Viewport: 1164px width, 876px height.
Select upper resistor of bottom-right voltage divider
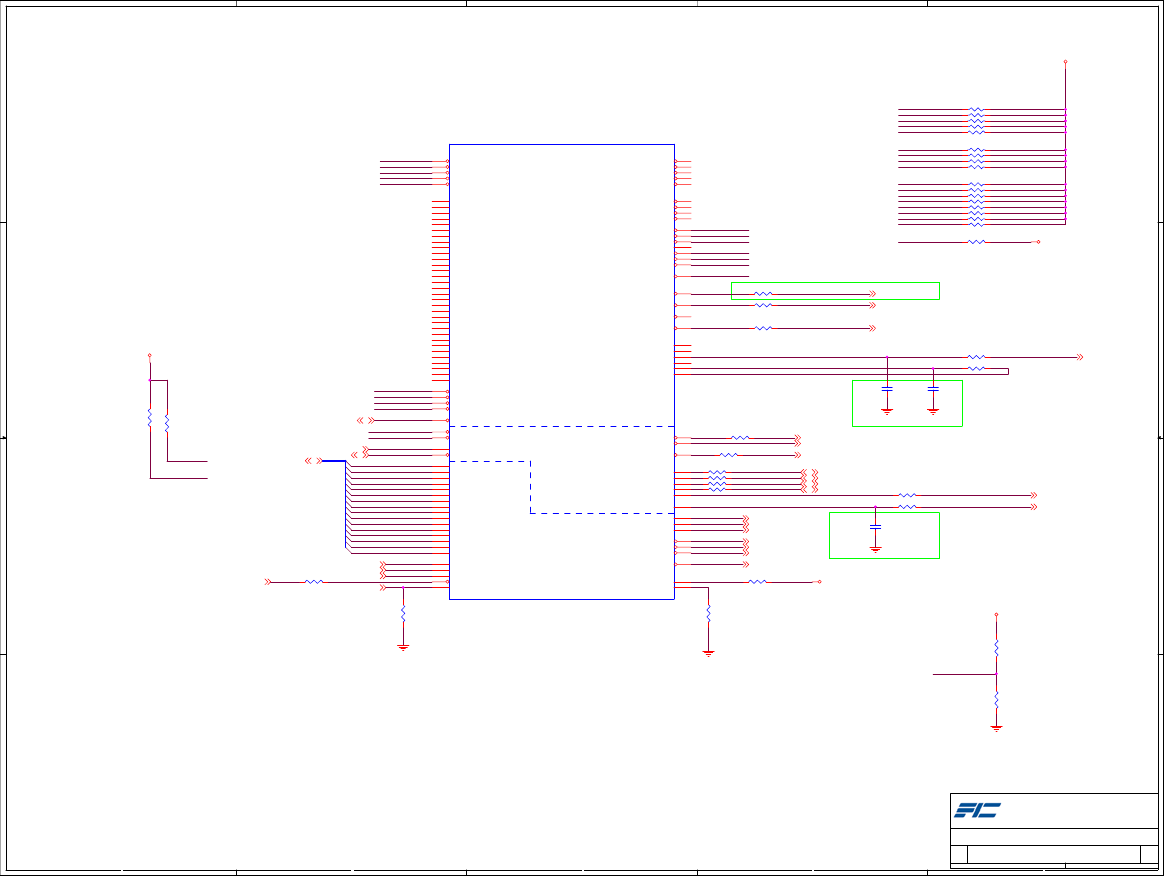[996, 648]
